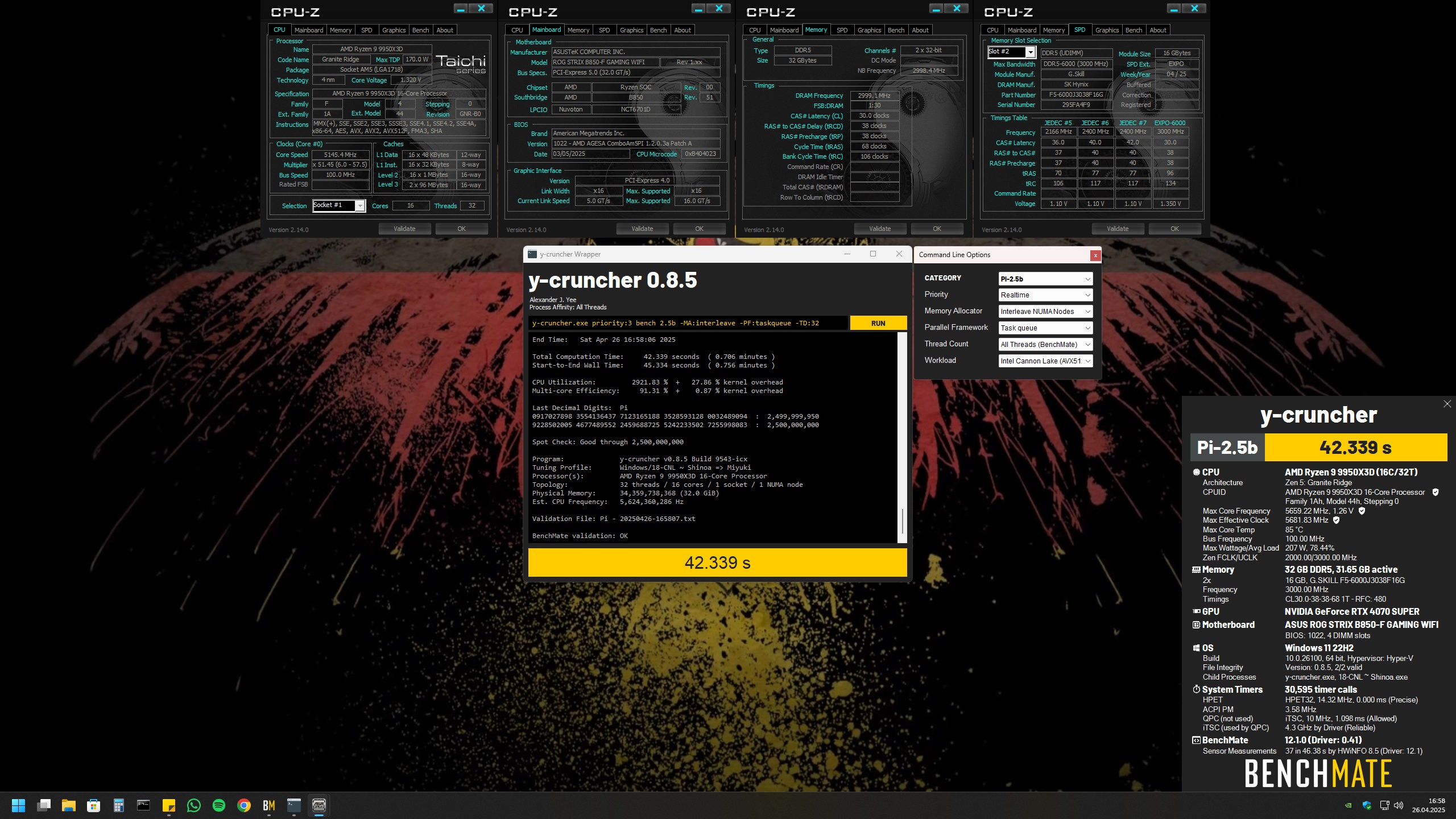Switch to CPU-Z taskbar icon
This screenshot has height=819, width=1456.
319,805
